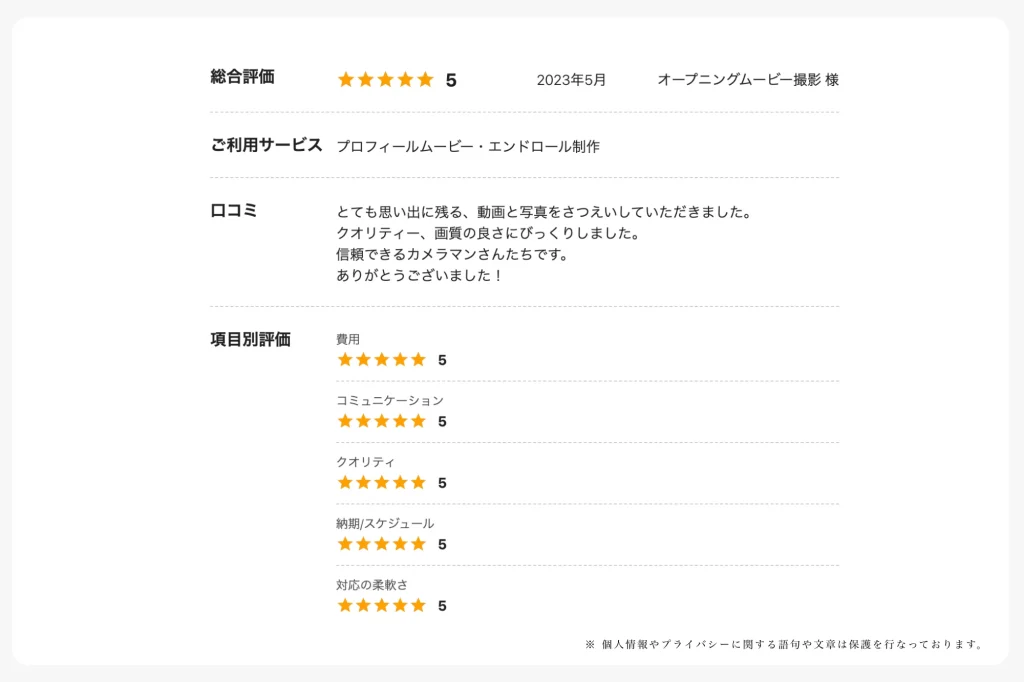Click the 対応の柔軟さ category label
The image size is (1024, 682).
point(372,585)
